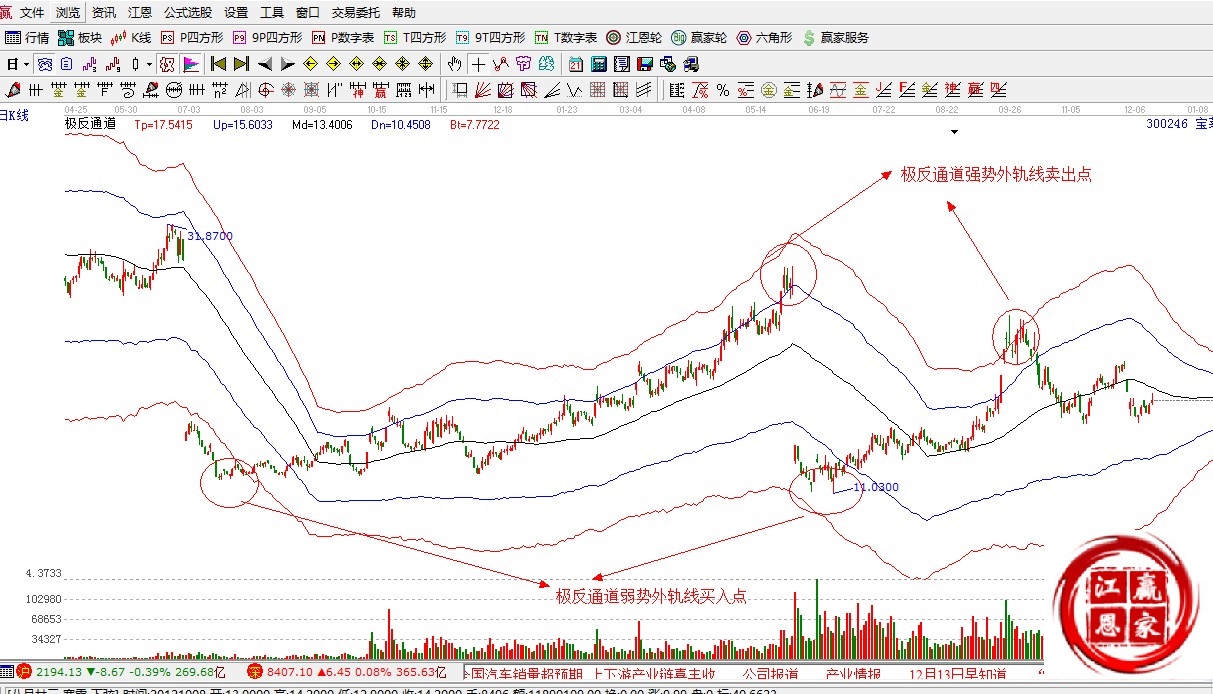Toggle the colored flag indicator button
The height and width of the screenshot is (694, 1213).
point(190,64)
